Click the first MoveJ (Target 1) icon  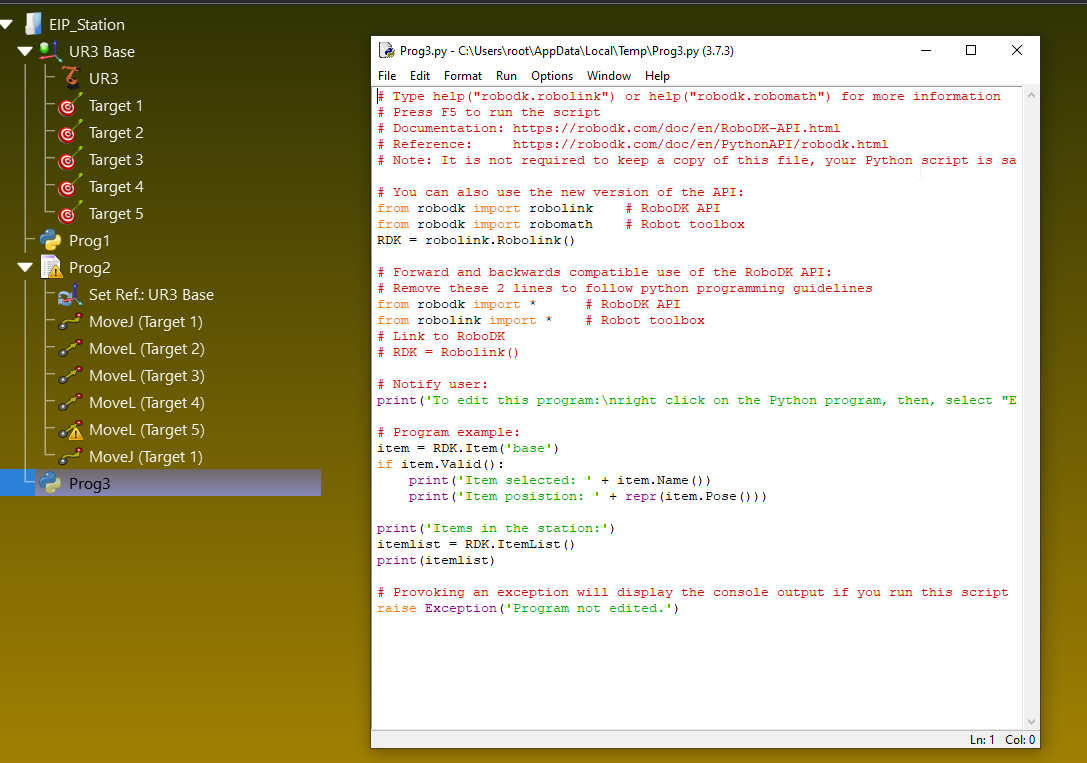(70, 322)
